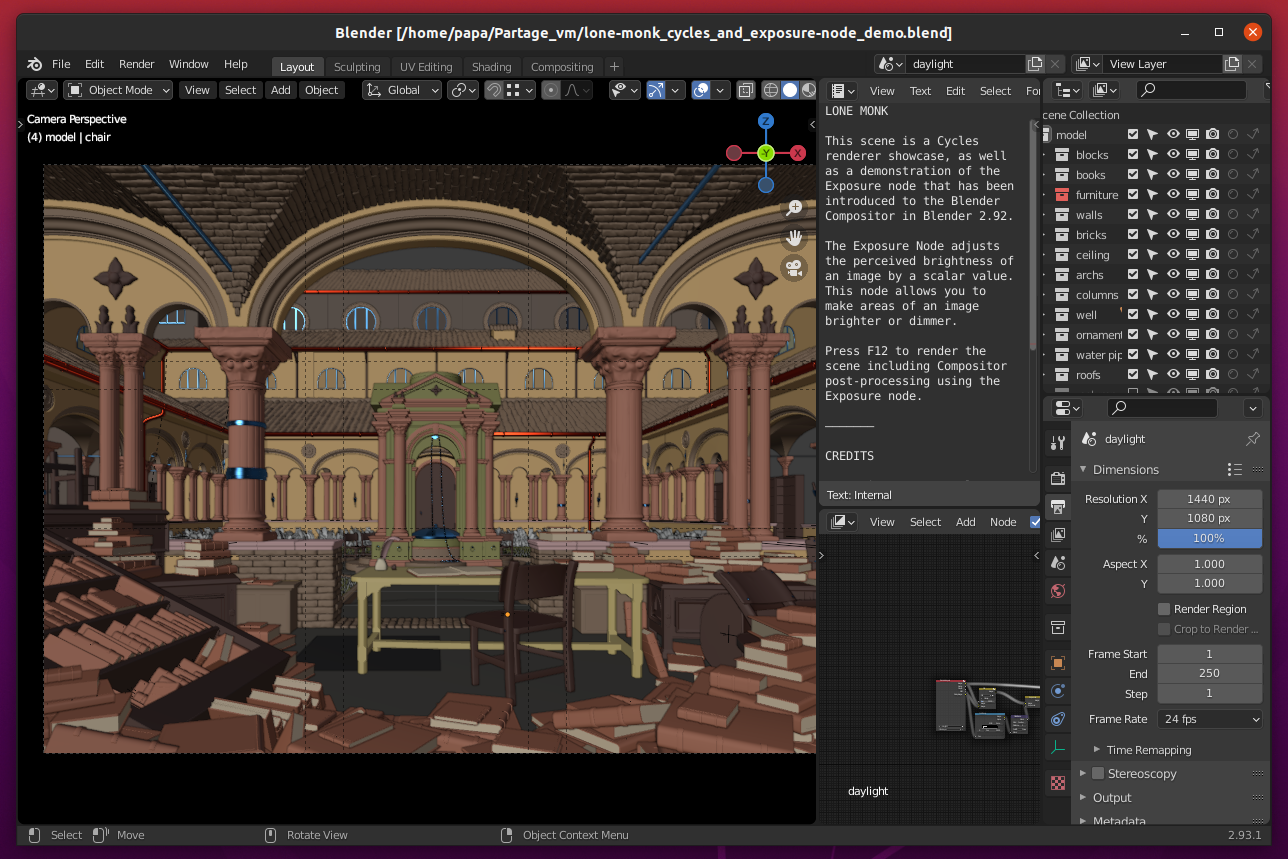Viewport: 1288px width, 859px height.
Task: Toggle viewport gizmos display button
Action: click(x=656, y=90)
